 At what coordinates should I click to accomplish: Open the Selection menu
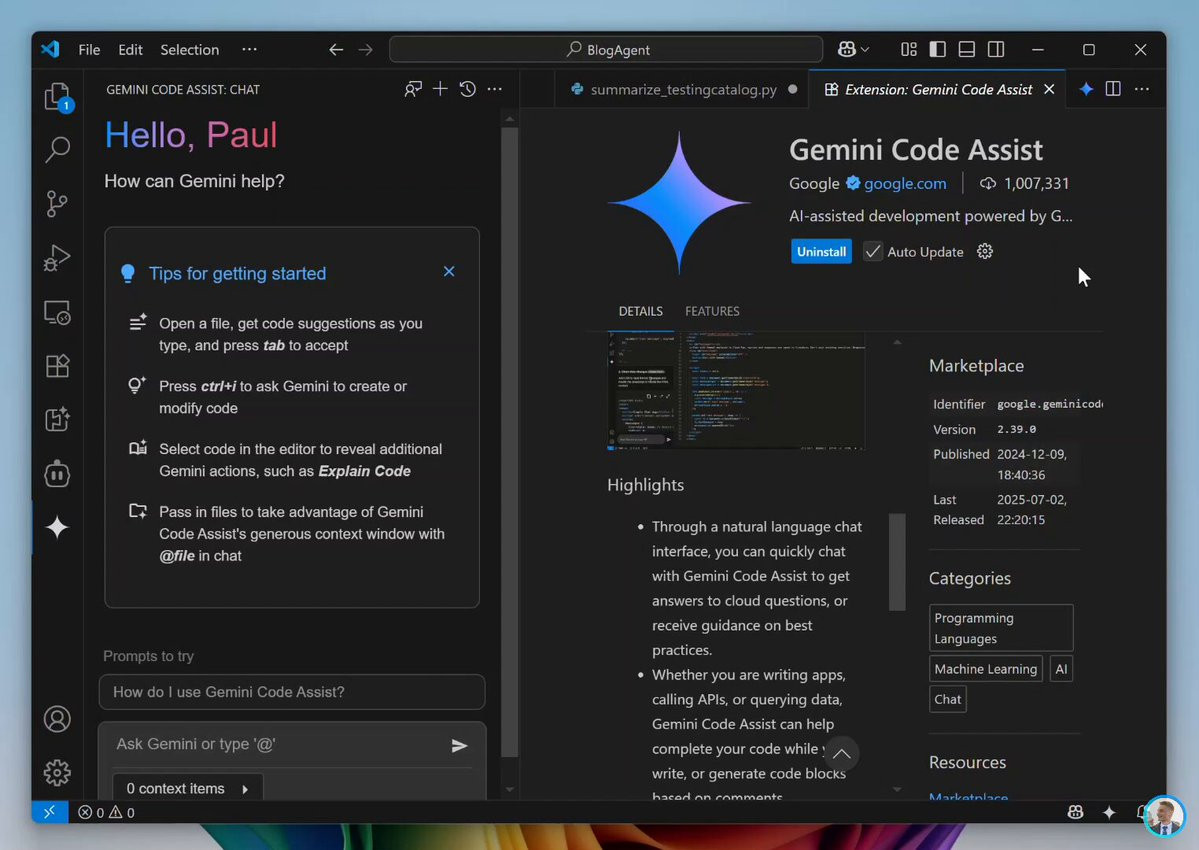(190, 50)
